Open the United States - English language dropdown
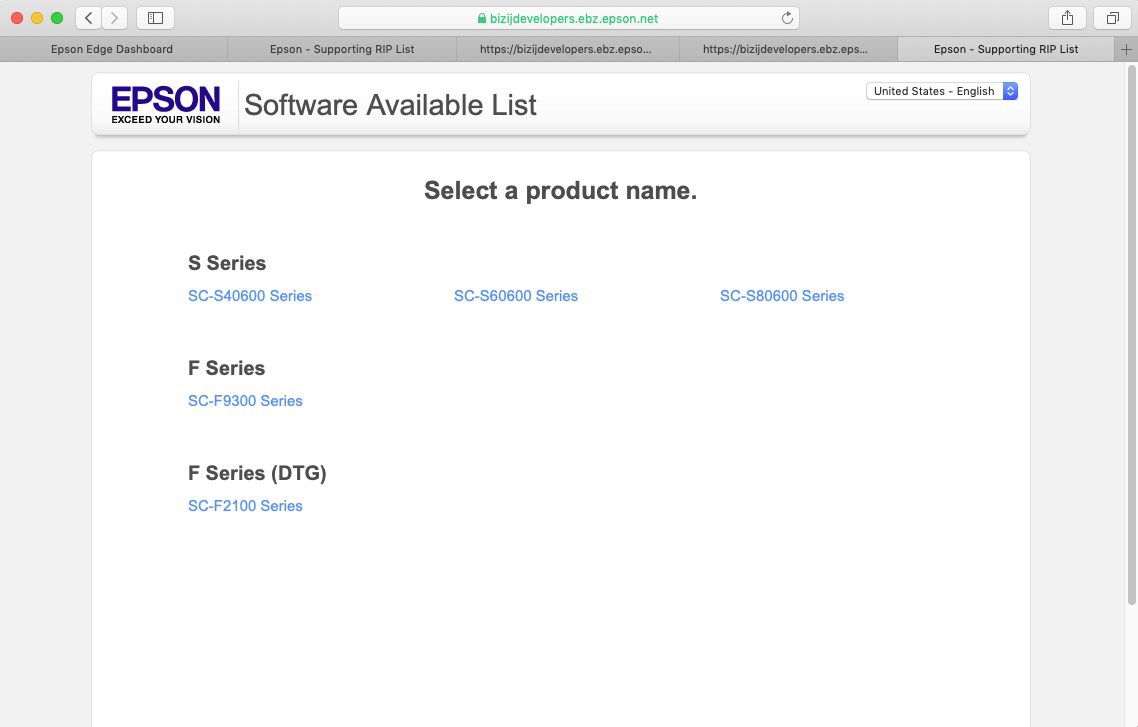This screenshot has width=1138, height=727. pos(942,91)
